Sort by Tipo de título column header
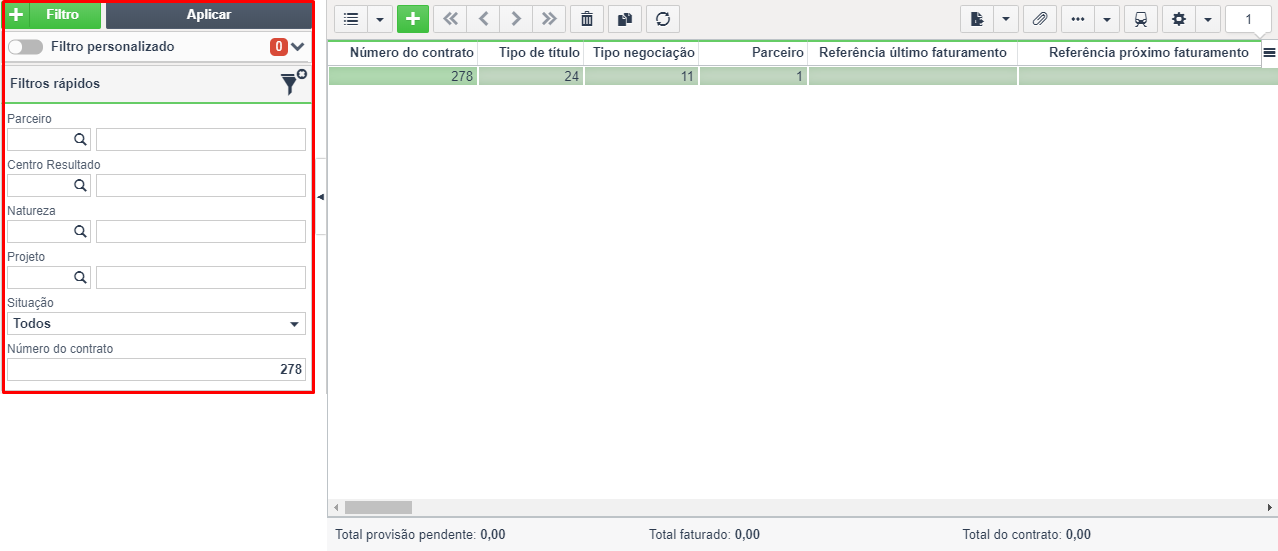1278x551 pixels. point(530,52)
